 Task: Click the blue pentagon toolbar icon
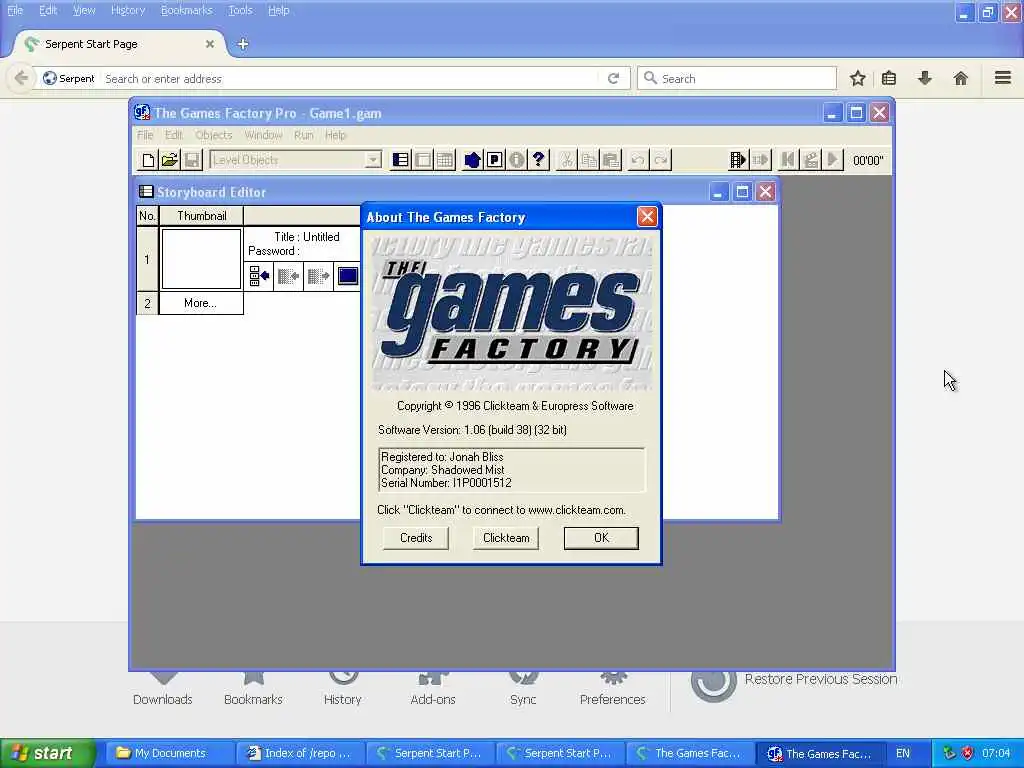pos(472,160)
